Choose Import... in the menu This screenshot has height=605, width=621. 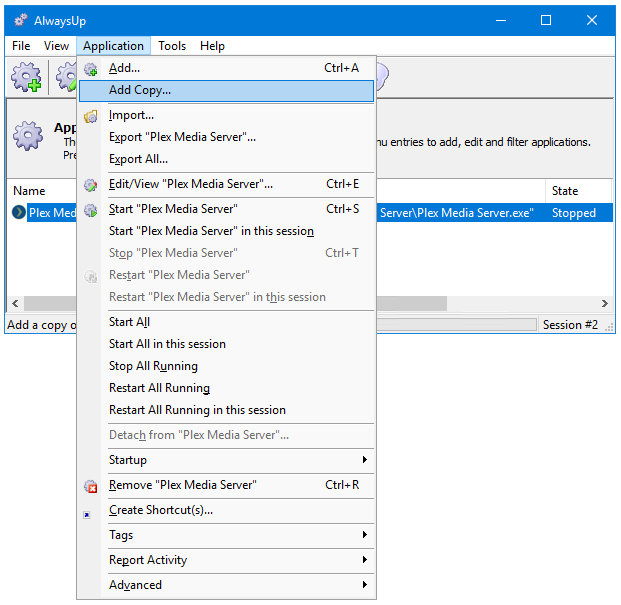[227, 116]
